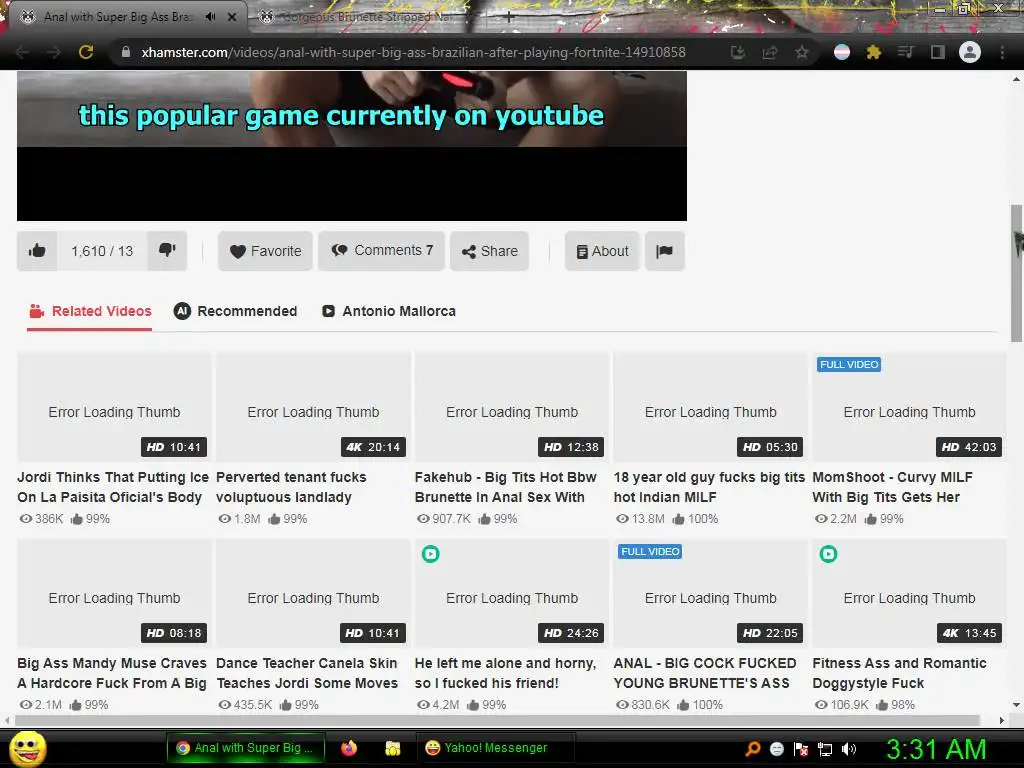Click the horizontal scrollbar right arrow

tap(1001, 720)
